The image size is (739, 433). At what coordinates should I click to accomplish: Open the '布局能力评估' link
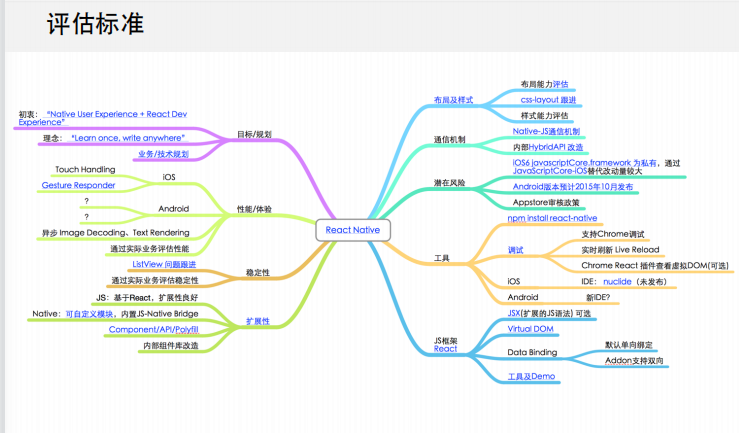[560, 84]
